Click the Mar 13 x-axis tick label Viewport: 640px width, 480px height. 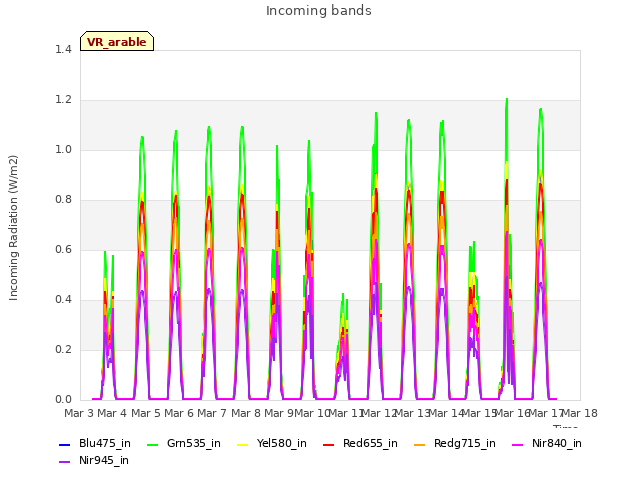(x=413, y=413)
